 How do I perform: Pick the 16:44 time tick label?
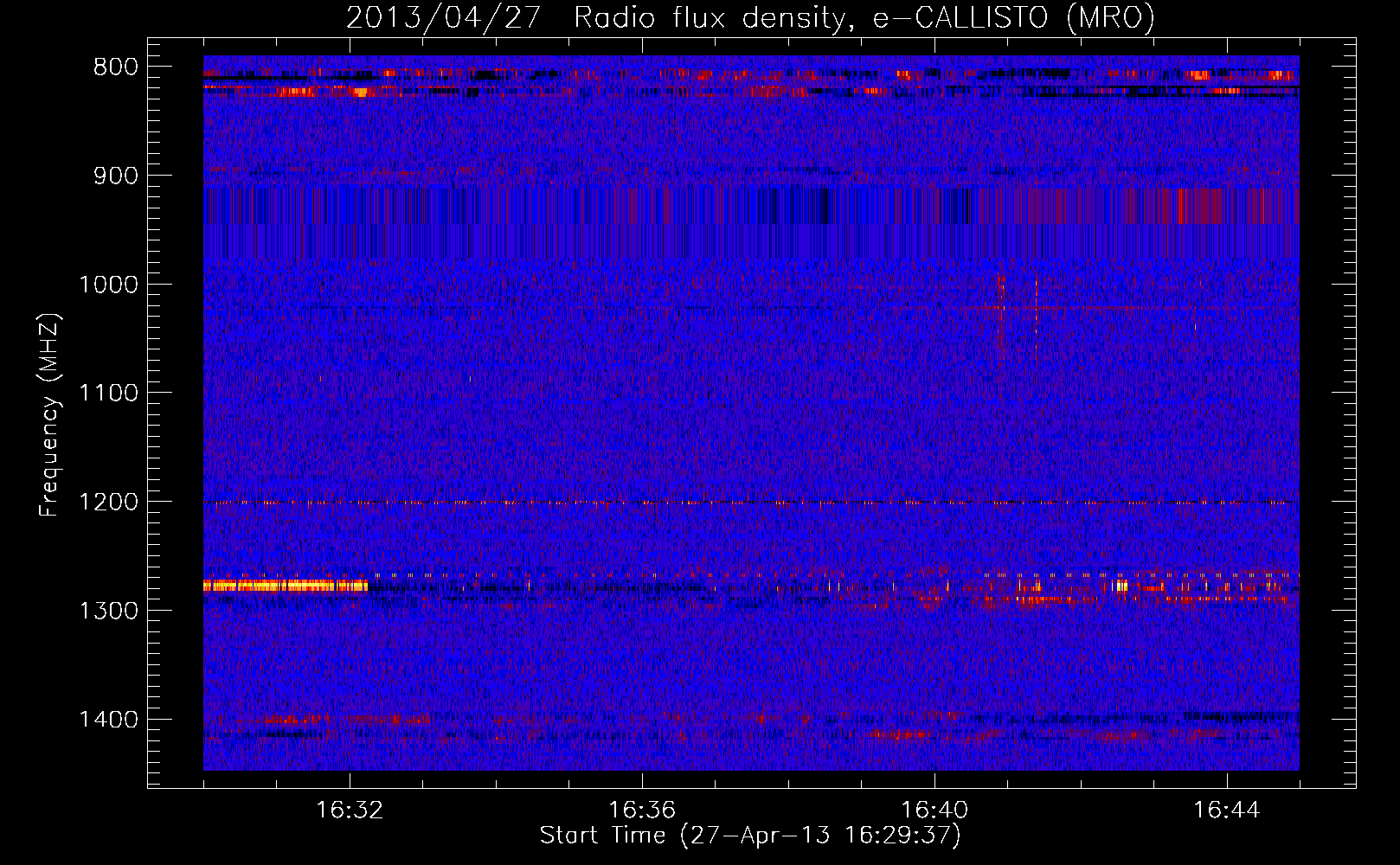pos(1227,811)
